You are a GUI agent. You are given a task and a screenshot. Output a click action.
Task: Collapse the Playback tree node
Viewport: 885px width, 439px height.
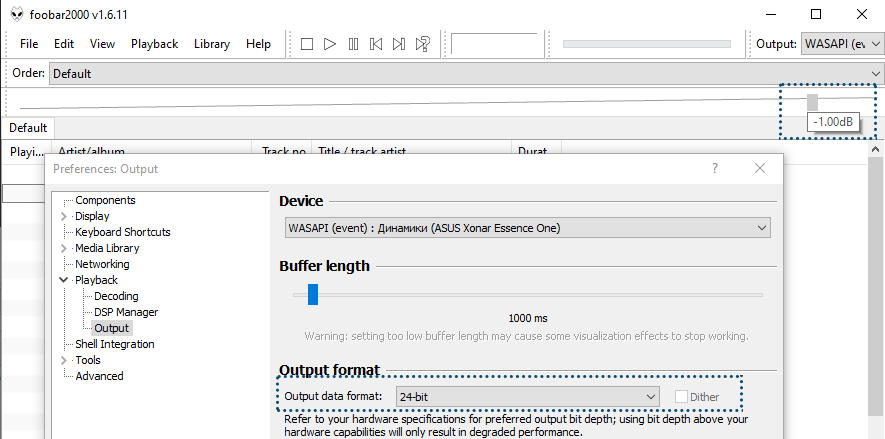click(x=64, y=280)
